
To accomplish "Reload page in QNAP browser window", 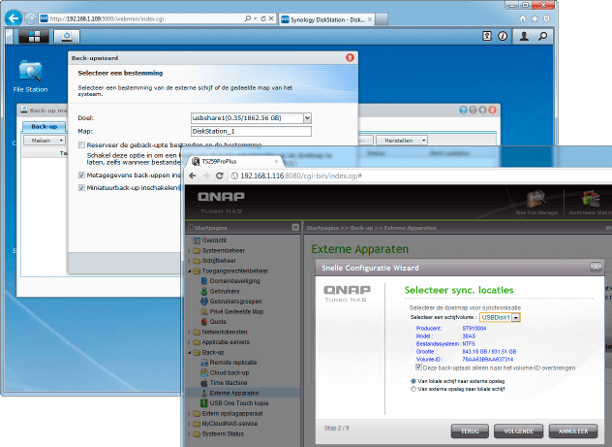I will [x=219, y=176].
